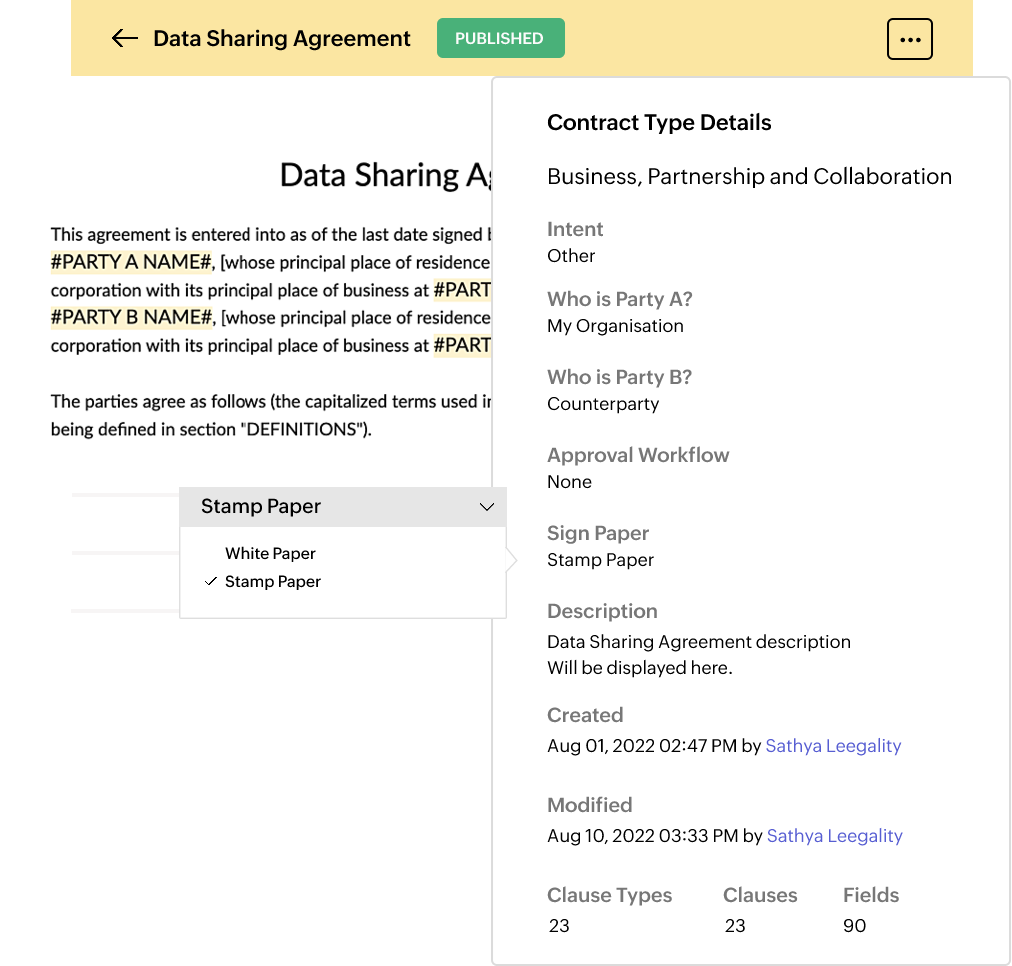Screen dimensions: 1012x966
Task: Click the Clause Types count 23
Action: click(559, 926)
